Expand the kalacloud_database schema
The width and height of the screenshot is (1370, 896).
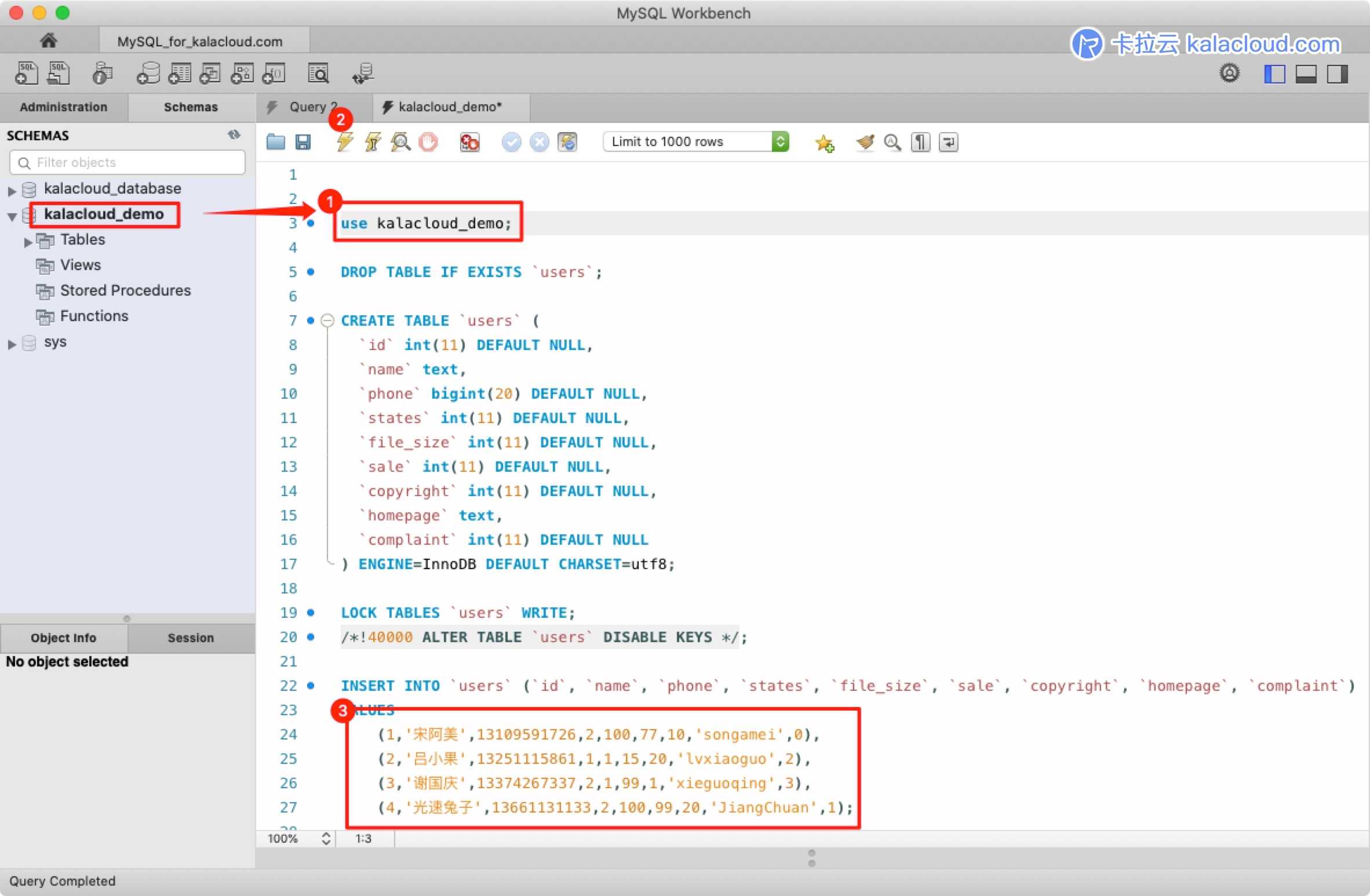pos(12,190)
